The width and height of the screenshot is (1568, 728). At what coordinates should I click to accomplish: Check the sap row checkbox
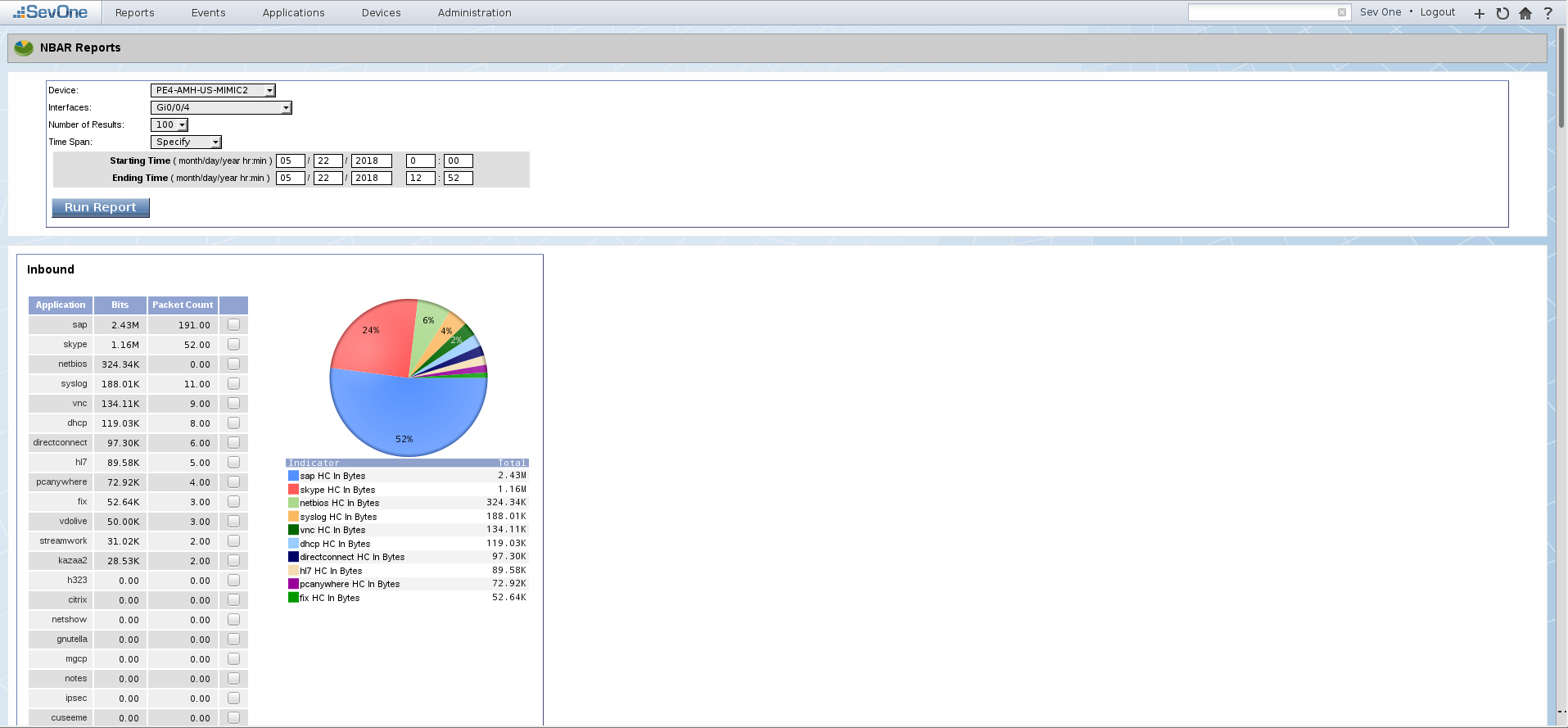(x=233, y=325)
